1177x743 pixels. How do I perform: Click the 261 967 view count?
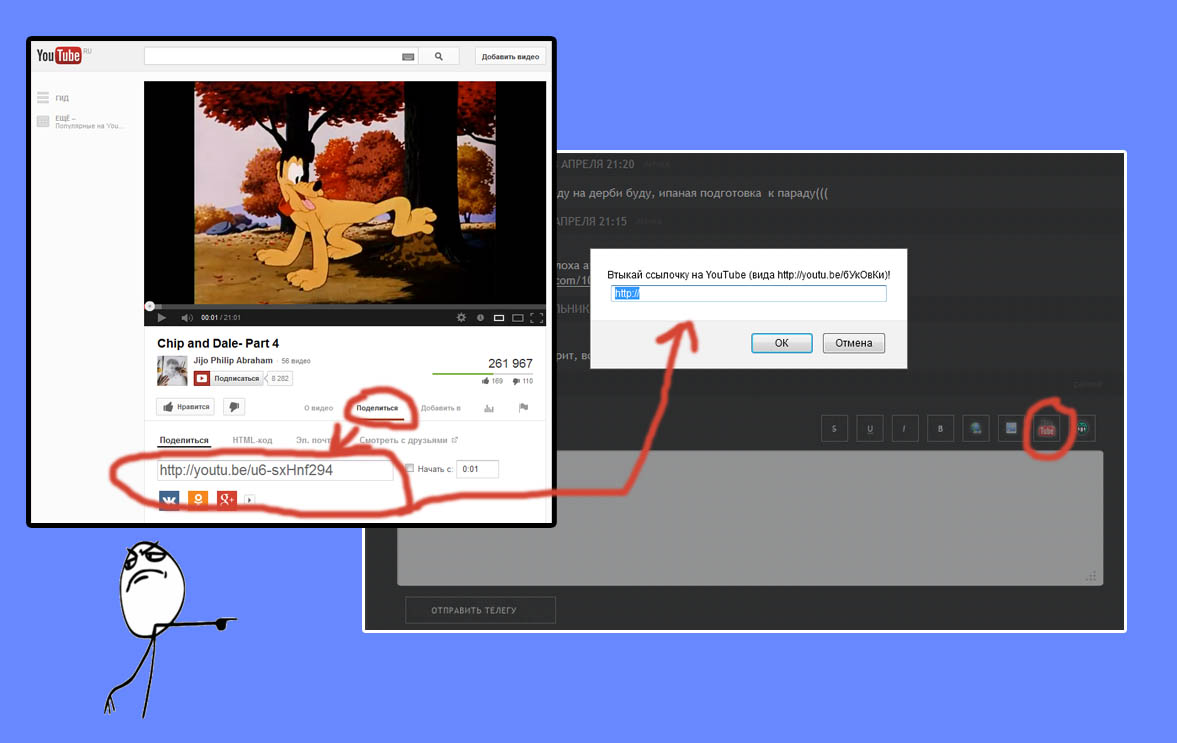(x=510, y=363)
